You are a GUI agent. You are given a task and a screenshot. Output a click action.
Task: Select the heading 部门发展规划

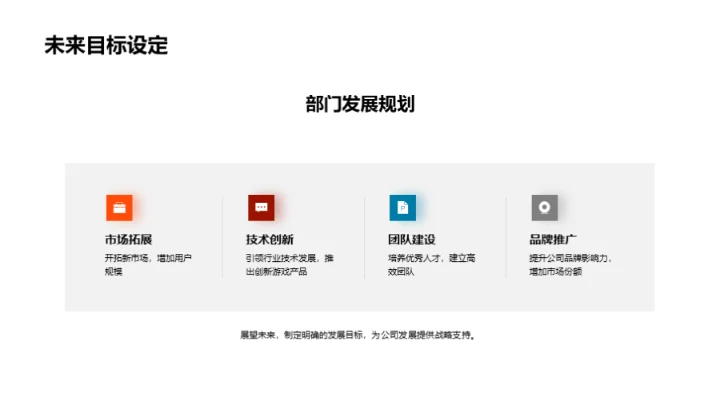coord(360,104)
